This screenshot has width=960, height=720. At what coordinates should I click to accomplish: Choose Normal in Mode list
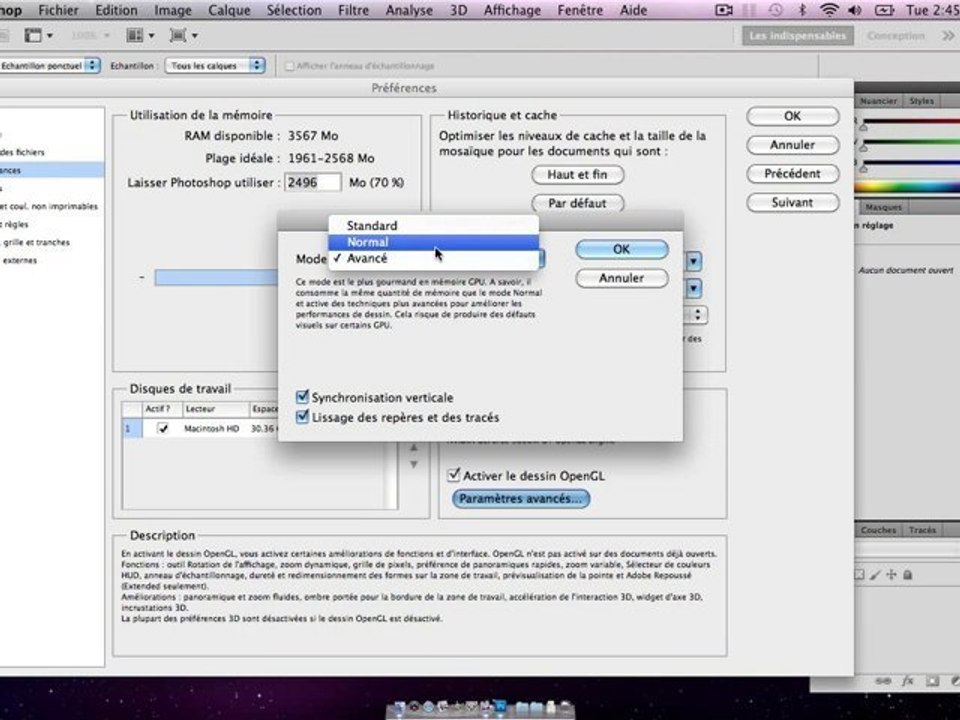(433, 242)
